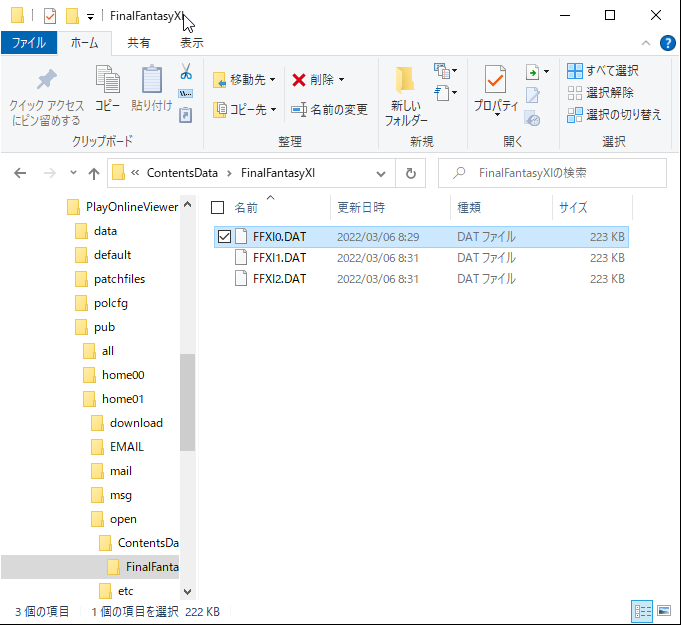Open New item icon menu
681x625 pixels.
point(445,70)
